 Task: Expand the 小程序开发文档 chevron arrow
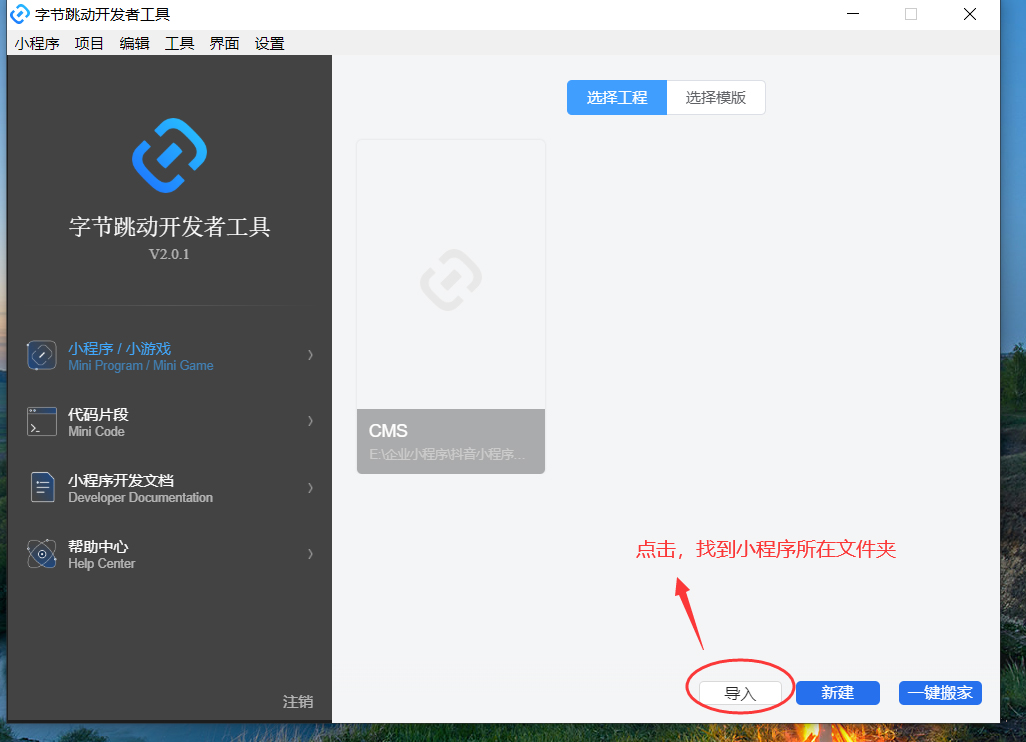point(310,488)
